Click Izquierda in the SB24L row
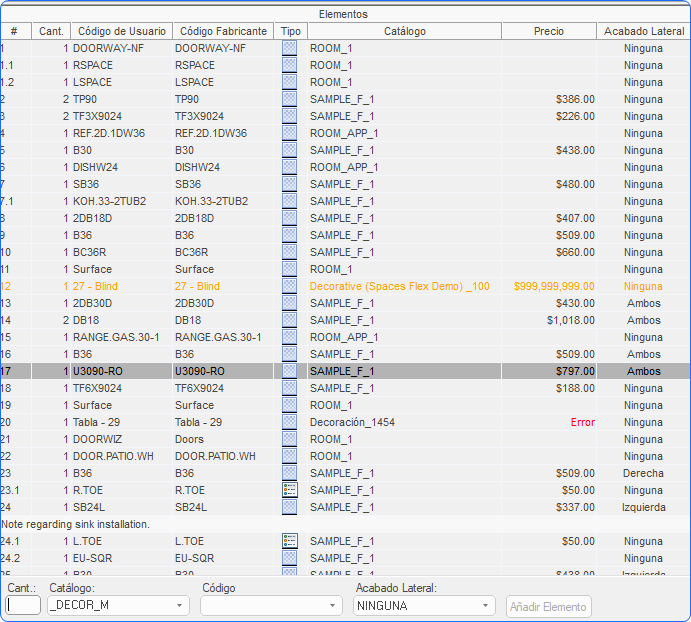Image resolution: width=691 pixels, height=622 pixels. click(x=643, y=507)
